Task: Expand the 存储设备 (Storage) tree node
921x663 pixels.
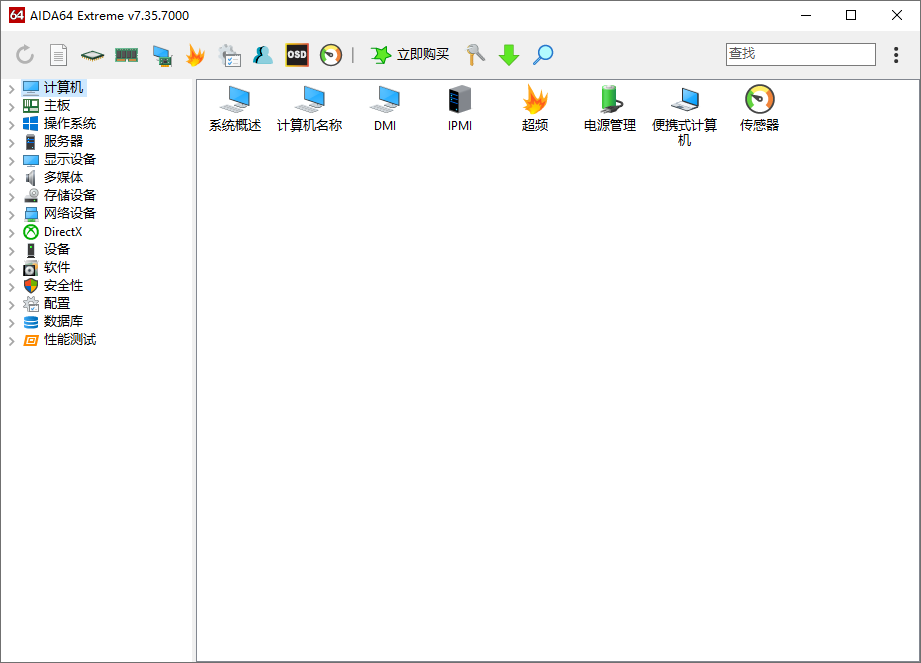Action: [12, 195]
